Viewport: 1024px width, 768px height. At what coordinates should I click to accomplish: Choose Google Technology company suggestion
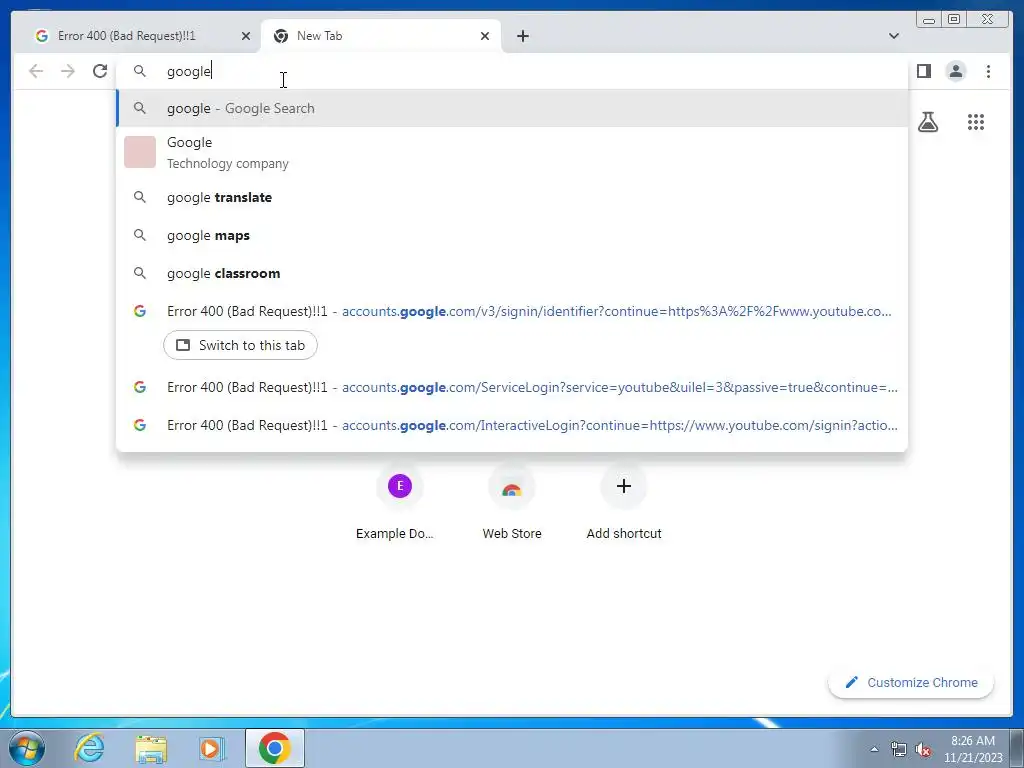(x=512, y=153)
